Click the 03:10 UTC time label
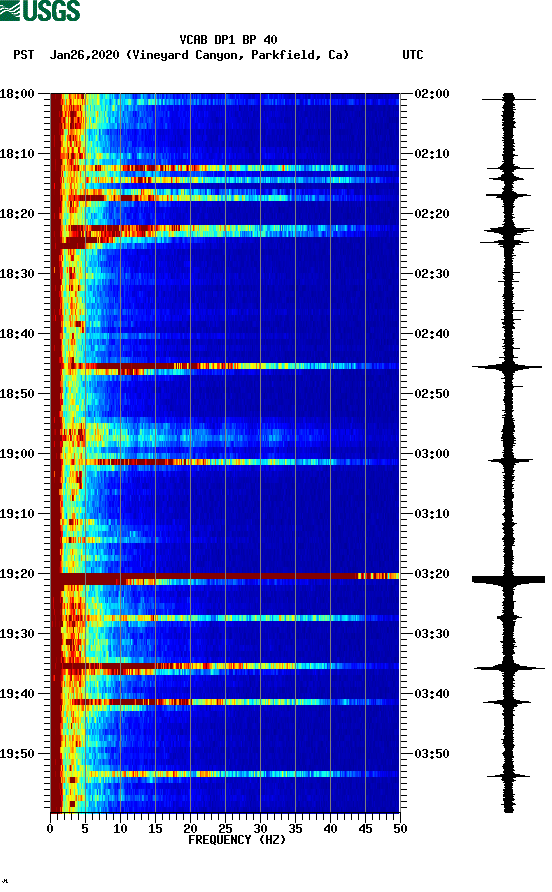Viewport: 552px width, 892px height. (x=432, y=514)
